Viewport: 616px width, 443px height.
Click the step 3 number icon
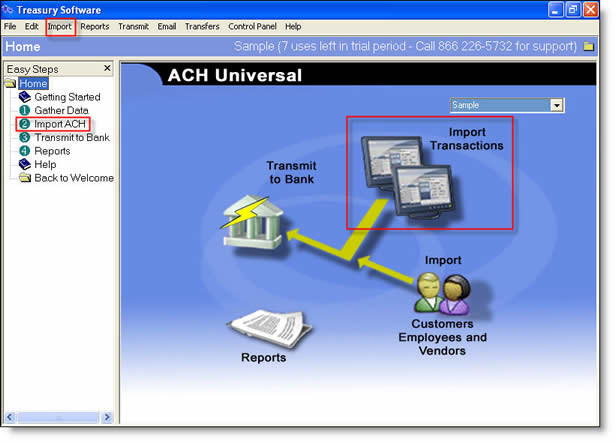25,137
